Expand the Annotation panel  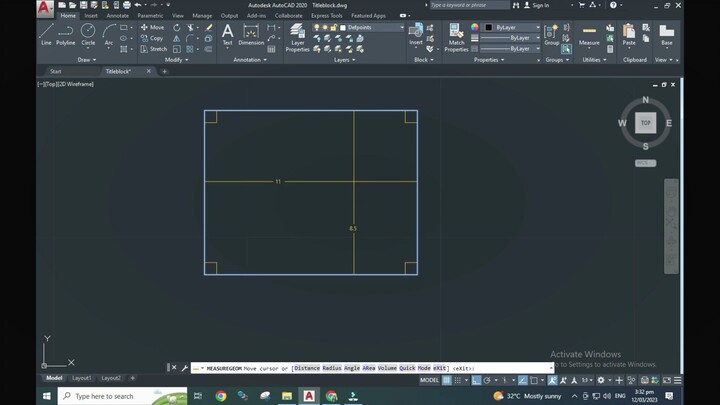[250, 60]
